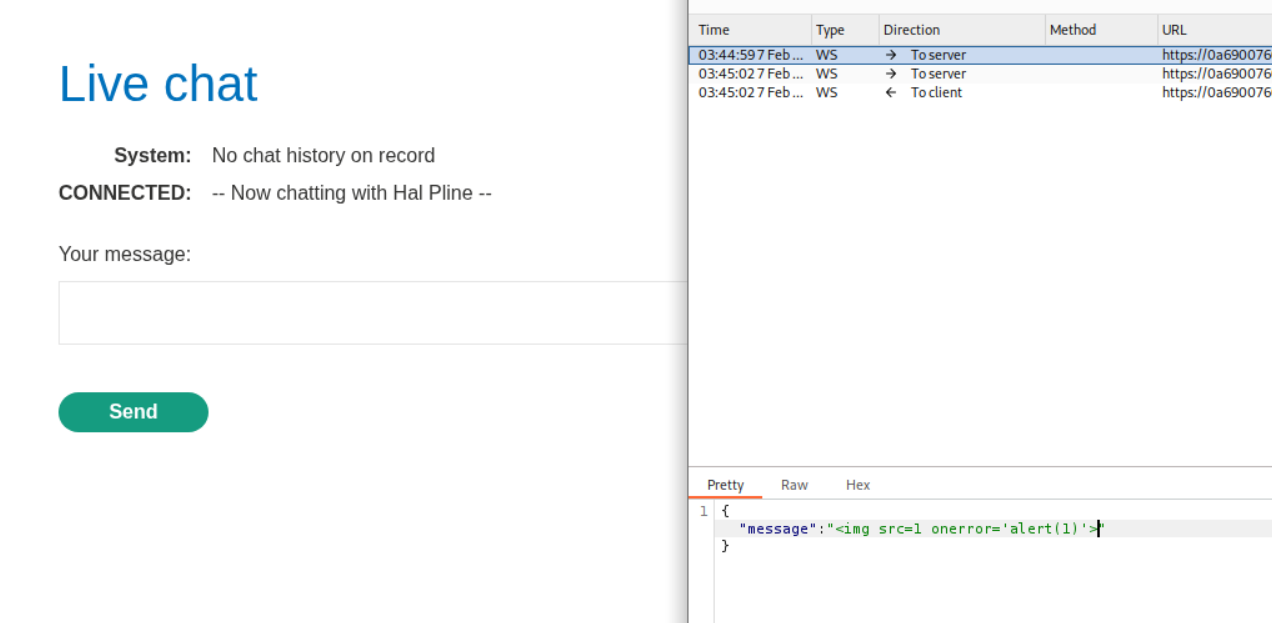Click the left arrow To client icon

tap(891, 93)
